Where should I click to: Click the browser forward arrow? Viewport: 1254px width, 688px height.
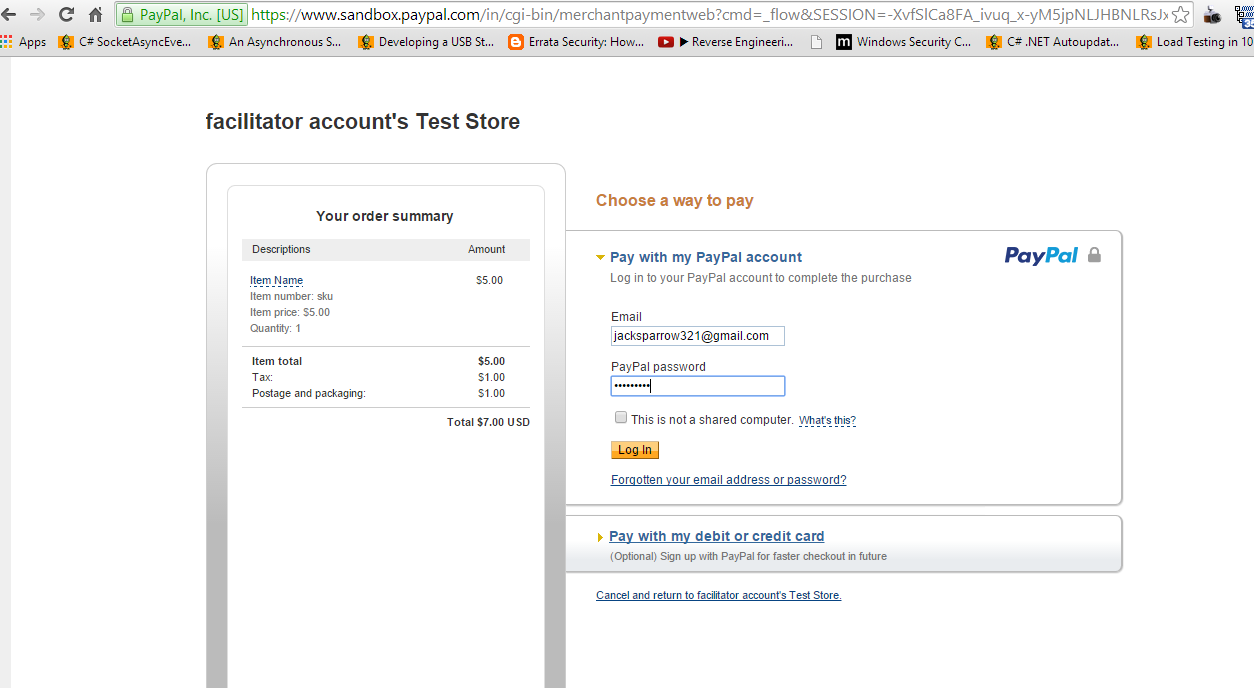coord(37,14)
